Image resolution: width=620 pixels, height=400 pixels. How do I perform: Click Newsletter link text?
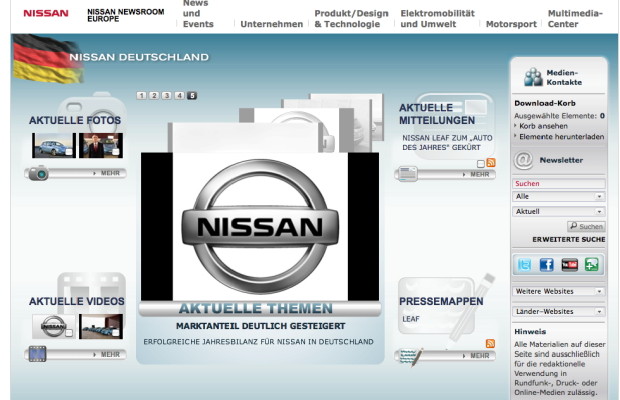[561, 160]
